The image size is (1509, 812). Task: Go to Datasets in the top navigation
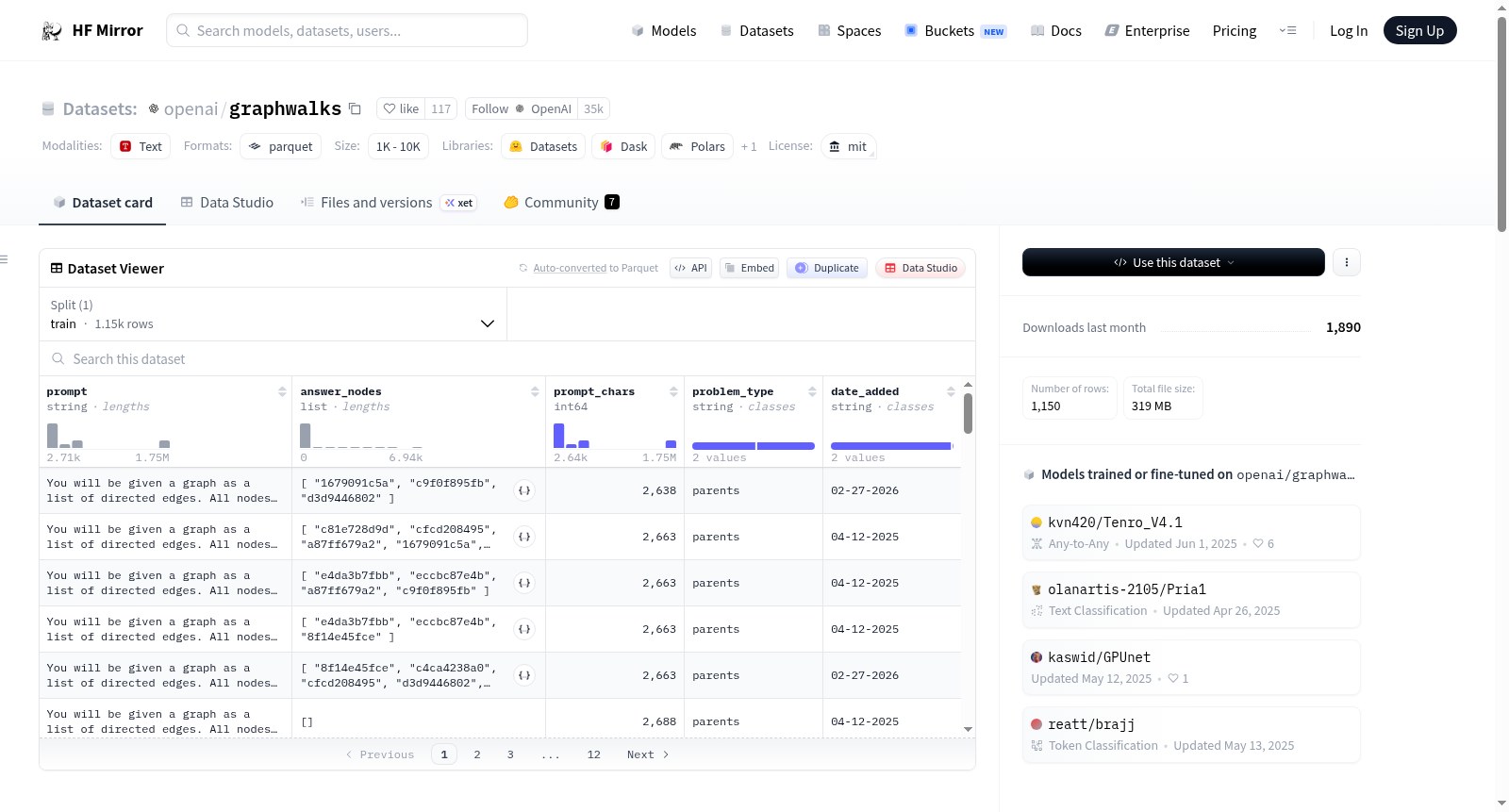(x=756, y=31)
